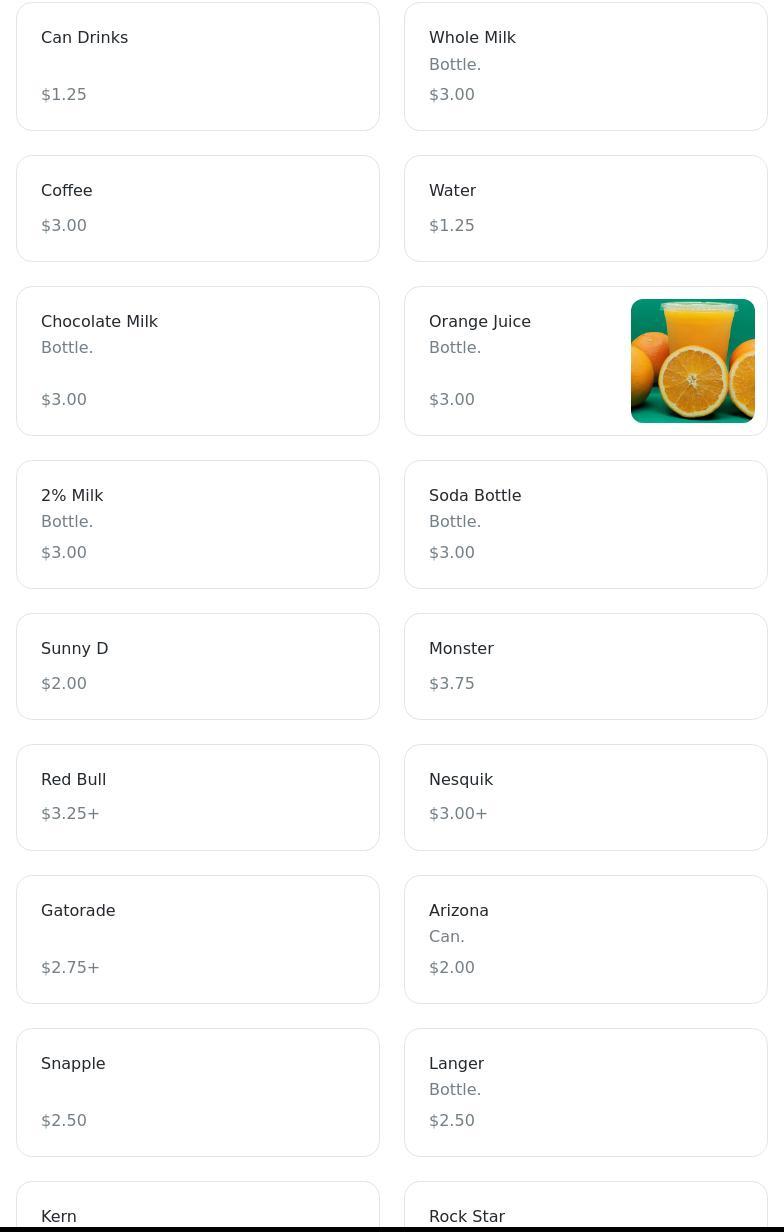Open the Can Drinks menu item
Image resolution: width=784 pixels, height=1232 pixels.
tap(197, 66)
